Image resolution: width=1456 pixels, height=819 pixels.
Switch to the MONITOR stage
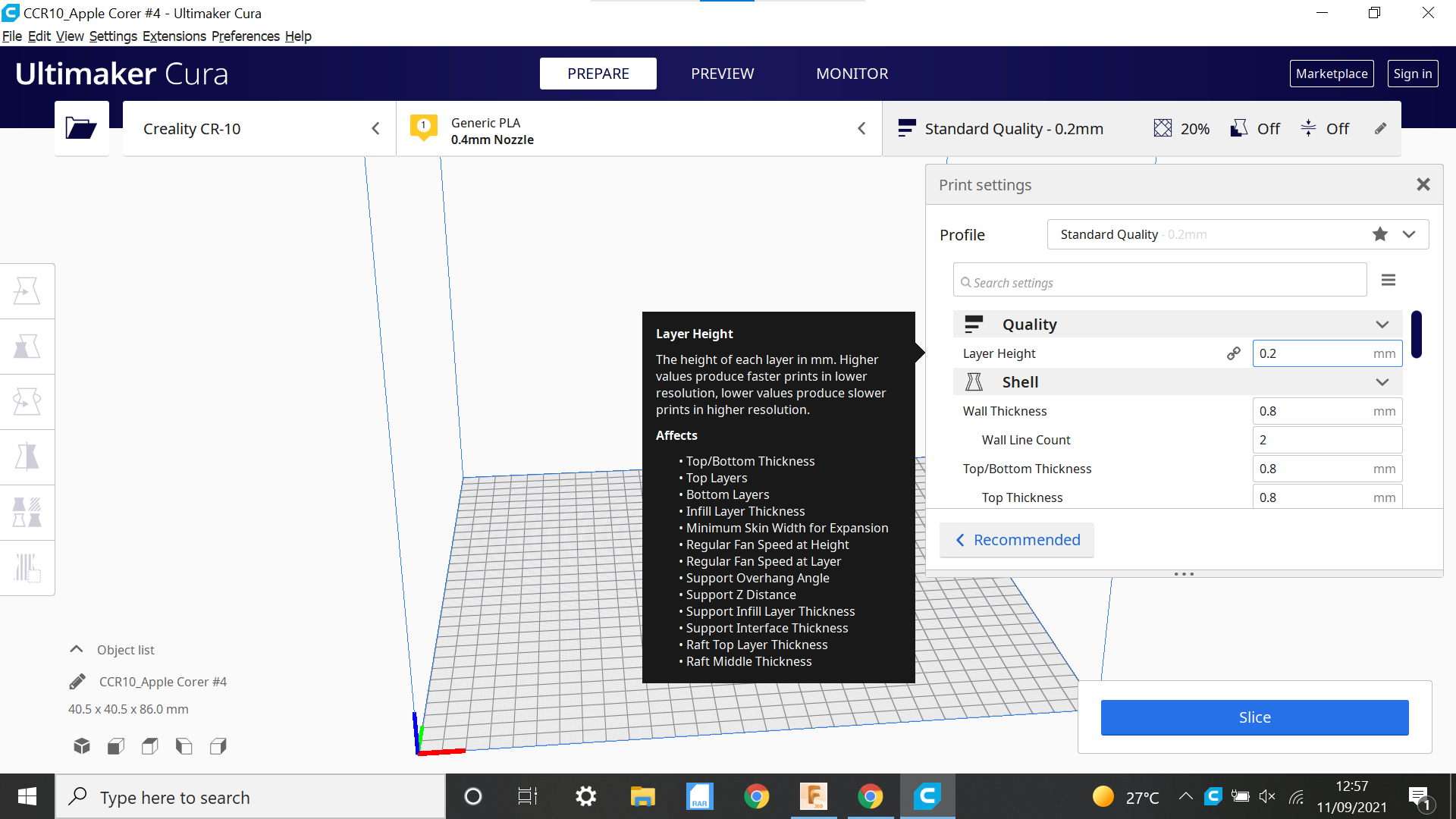point(852,74)
